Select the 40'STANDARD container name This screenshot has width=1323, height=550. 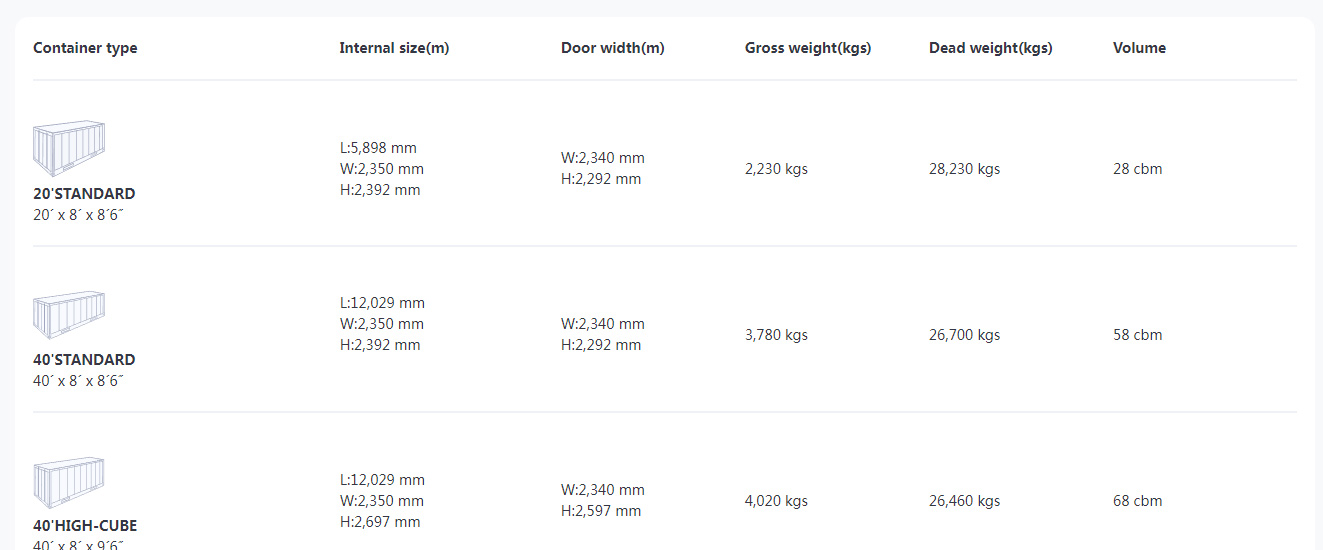point(84,360)
